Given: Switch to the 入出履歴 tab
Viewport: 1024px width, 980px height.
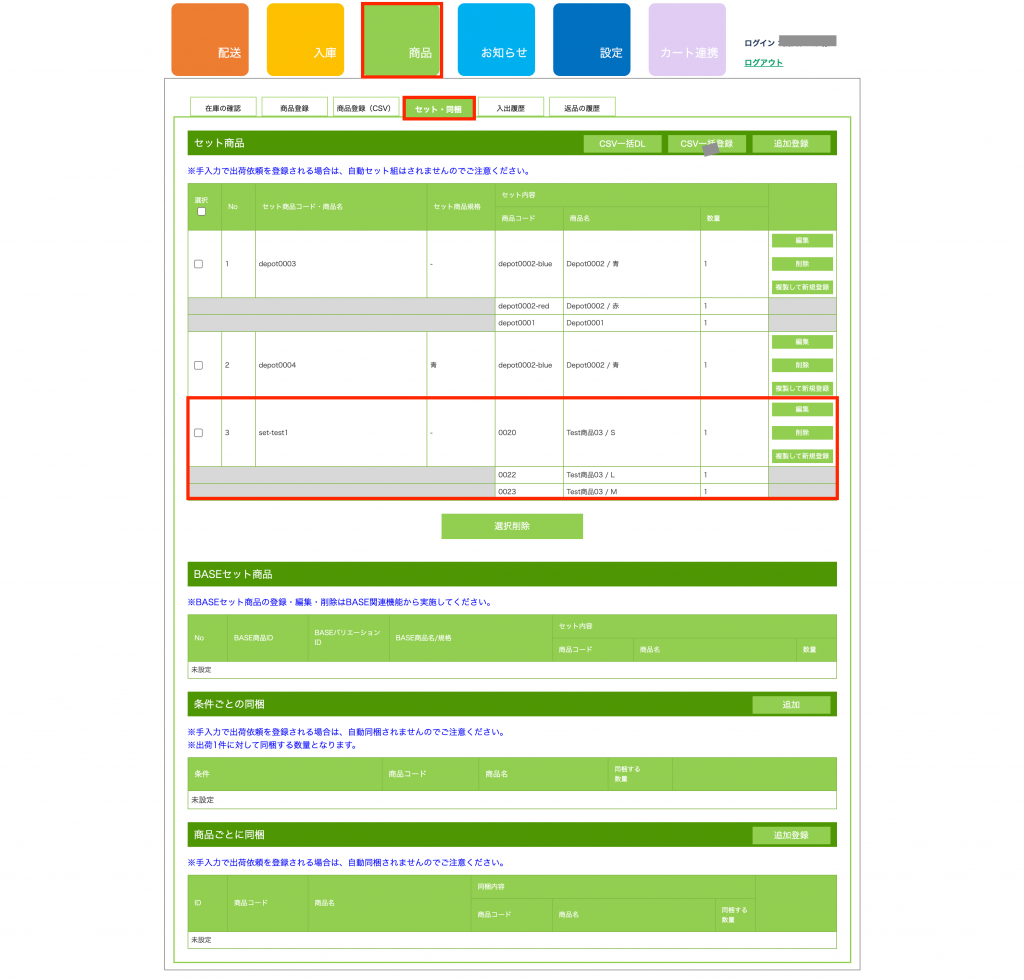Looking at the screenshot, I should [x=510, y=108].
